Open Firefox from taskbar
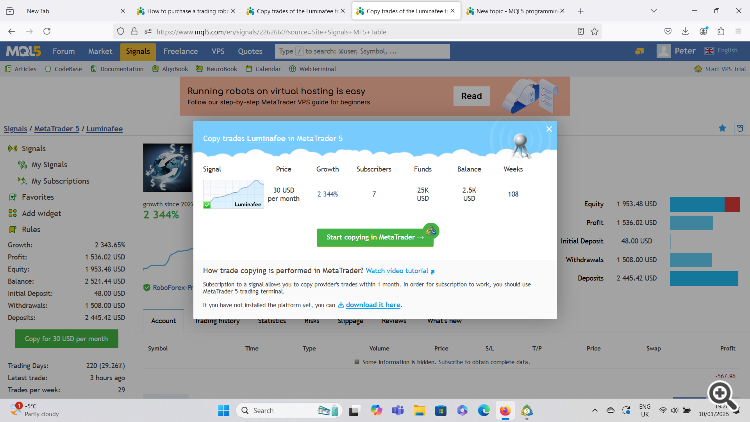Viewport: 750px width, 422px height. click(505, 411)
